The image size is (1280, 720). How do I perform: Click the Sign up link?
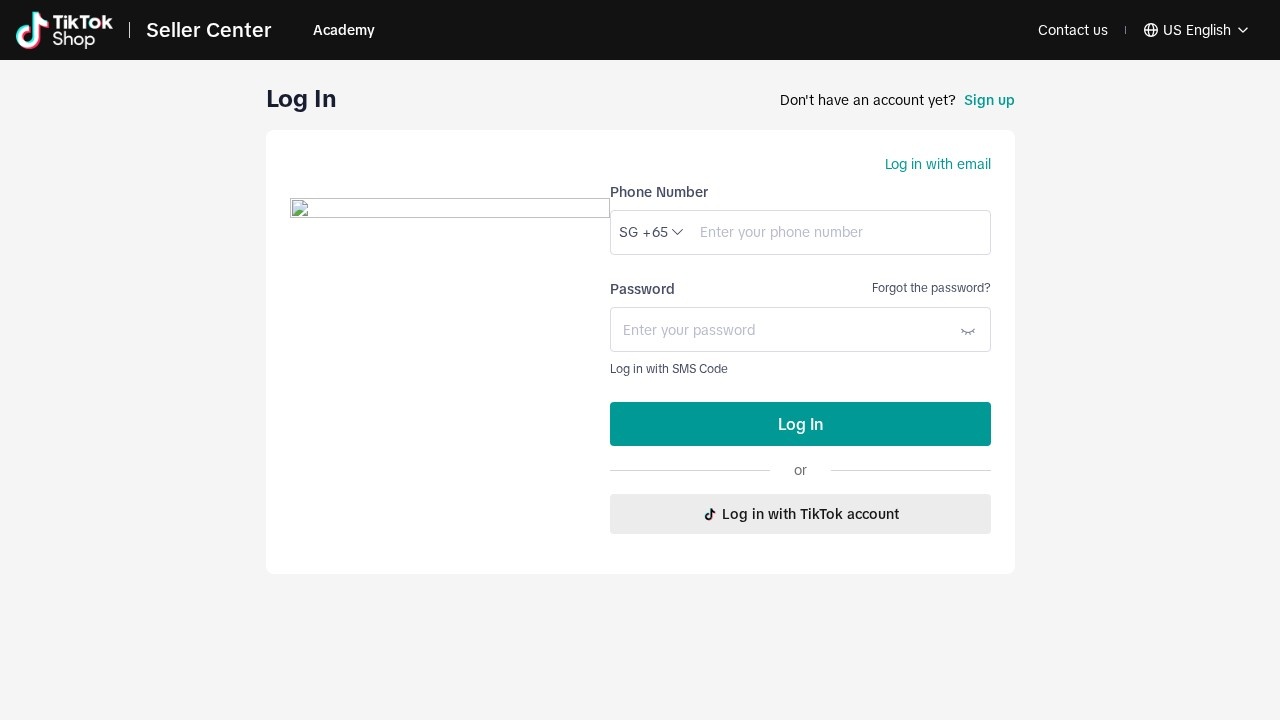pyautogui.click(x=989, y=100)
